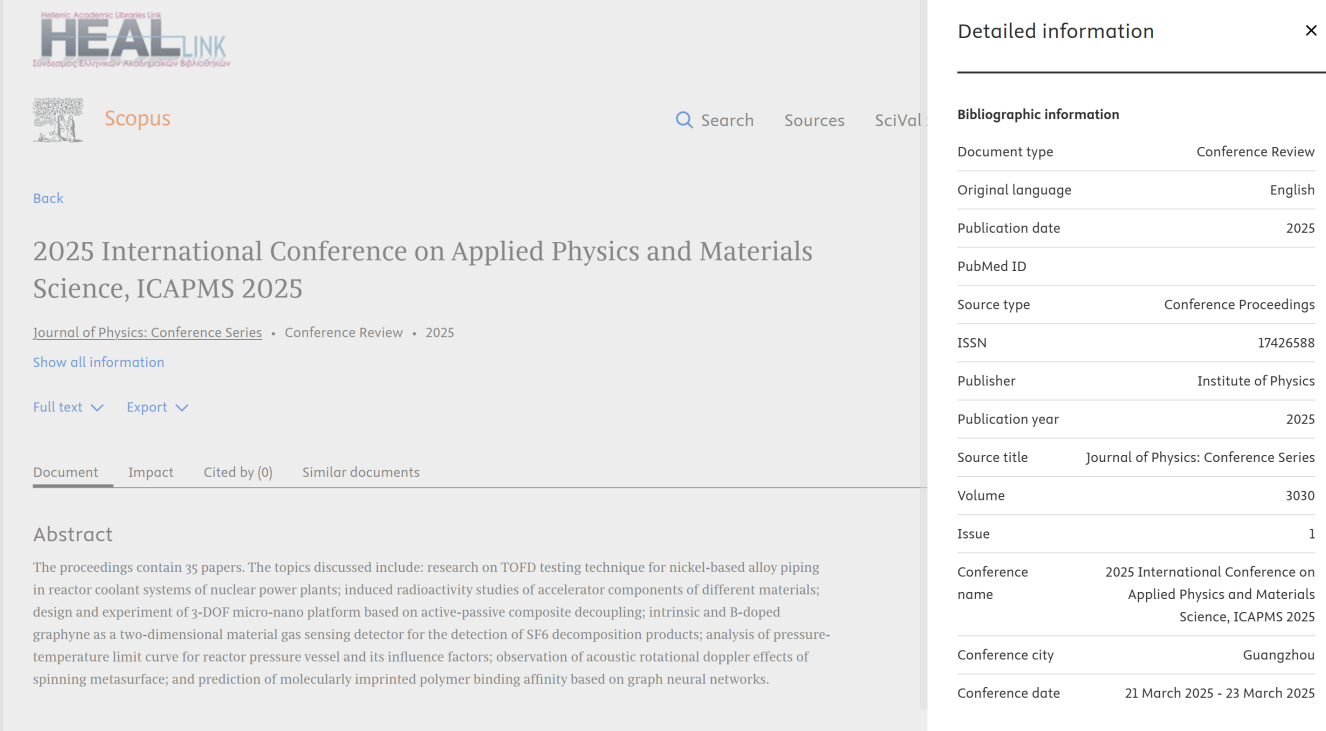1326x731 pixels.
Task: Open the Sources menu item
Action: pos(814,120)
